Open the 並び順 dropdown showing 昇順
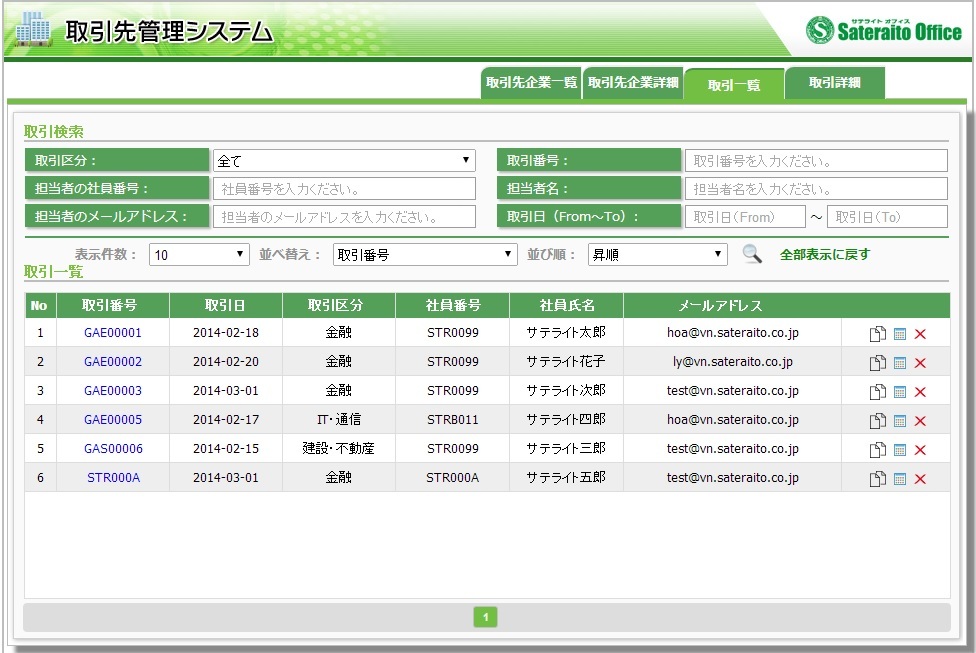The image size is (976, 653). pos(657,255)
